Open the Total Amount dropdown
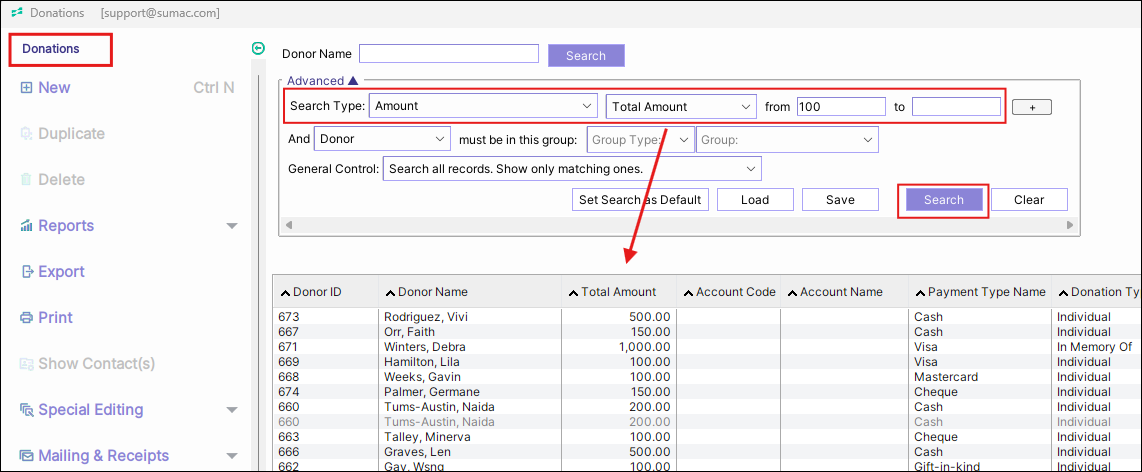The width and height of the screenshot is (1142, 472). (745, 107)
